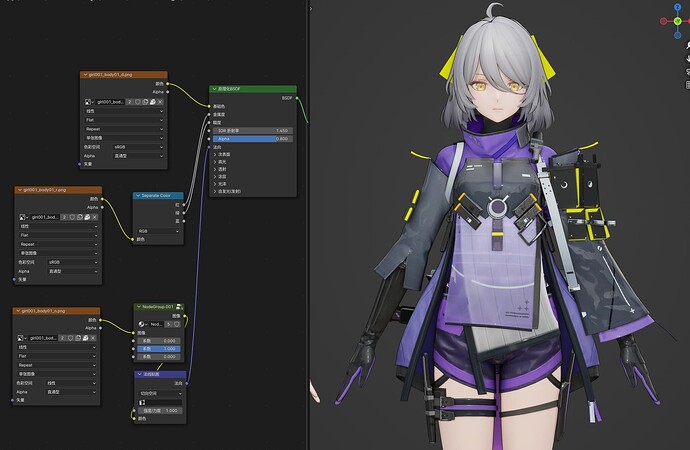Unlink image with X in body01_n.png node
This screenshot has width=690, height=450.
click(93, 338)
